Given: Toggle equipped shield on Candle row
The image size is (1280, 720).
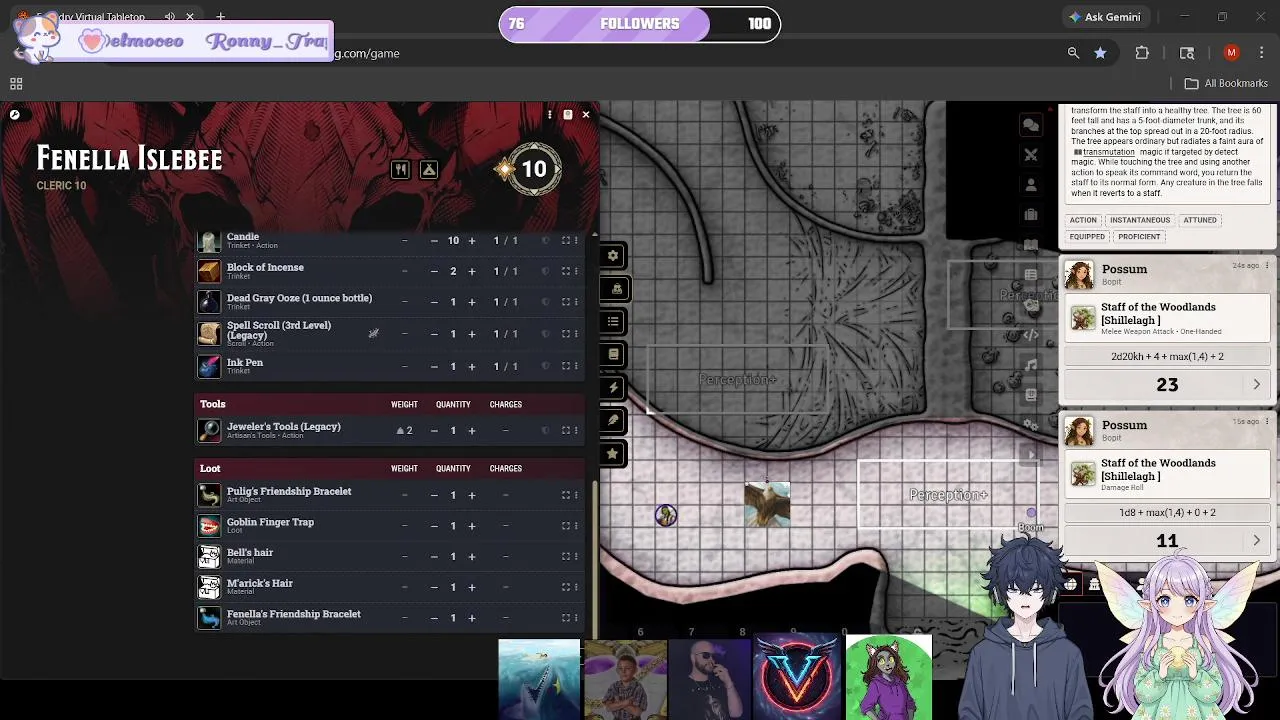Looking at the screenshot, I should 545,241.
